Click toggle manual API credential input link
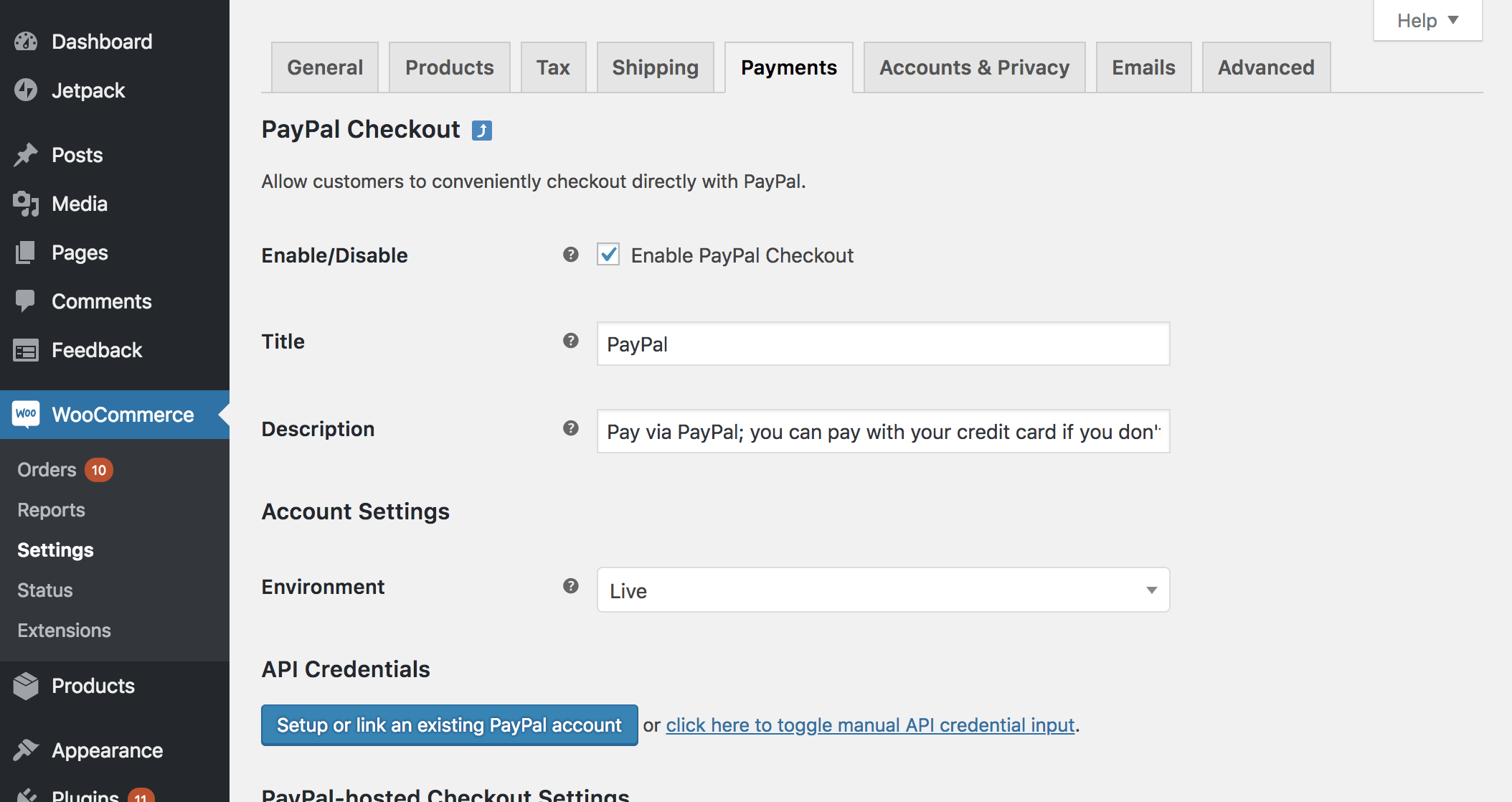 870,725
